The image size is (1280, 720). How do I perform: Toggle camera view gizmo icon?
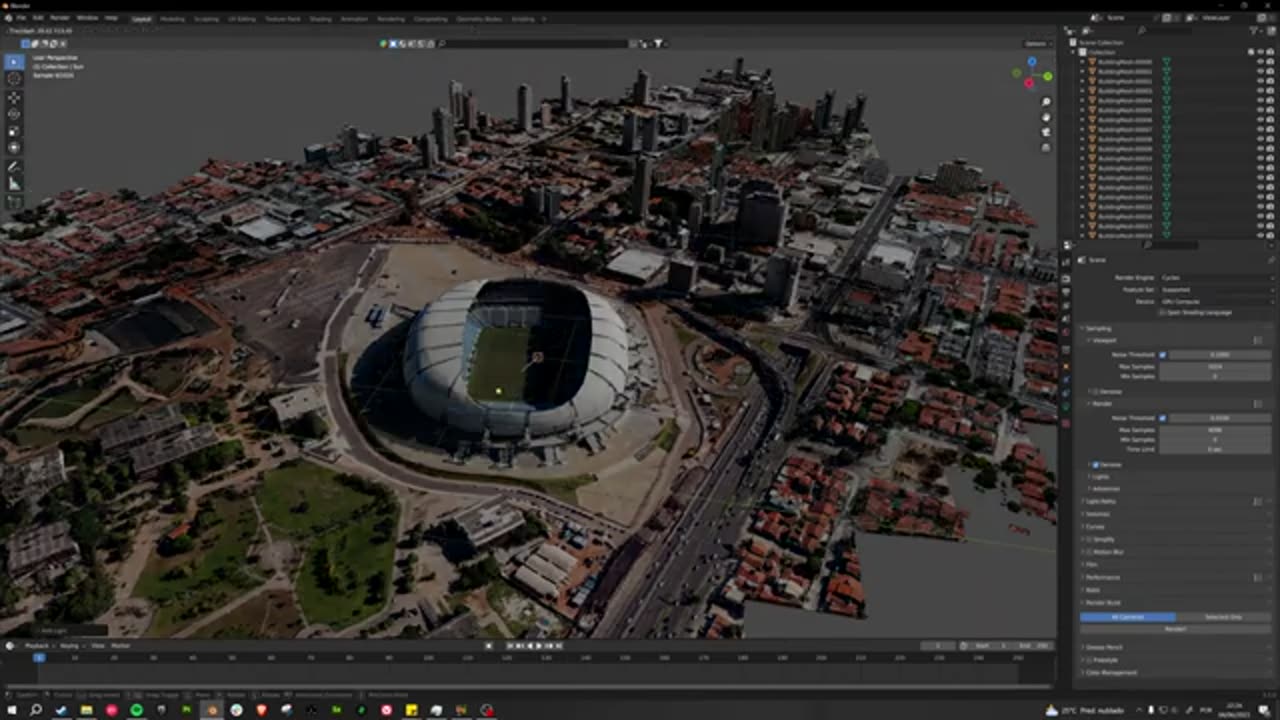coord(1046,132)
